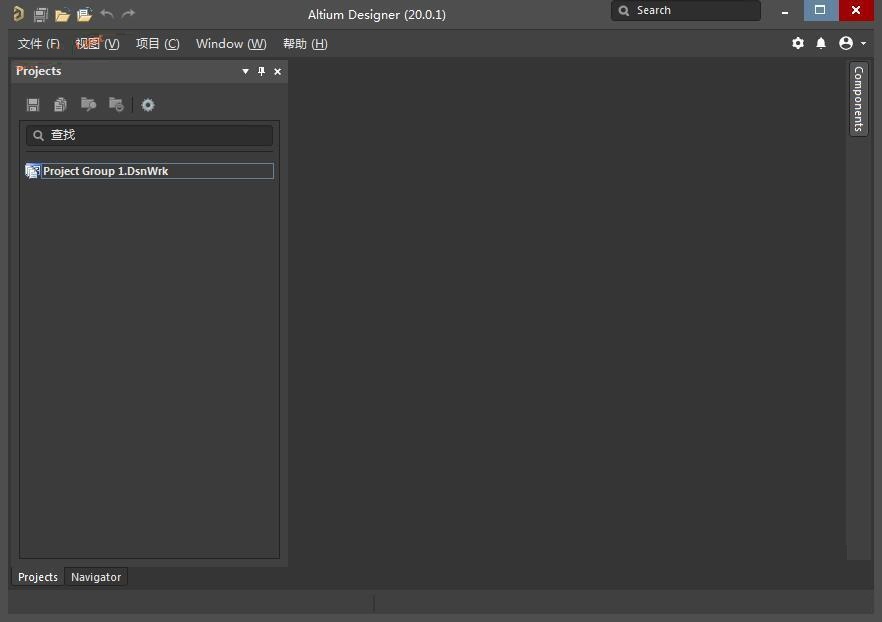
Task: Open the 项目 (C) menu
Action: [158, 44]
